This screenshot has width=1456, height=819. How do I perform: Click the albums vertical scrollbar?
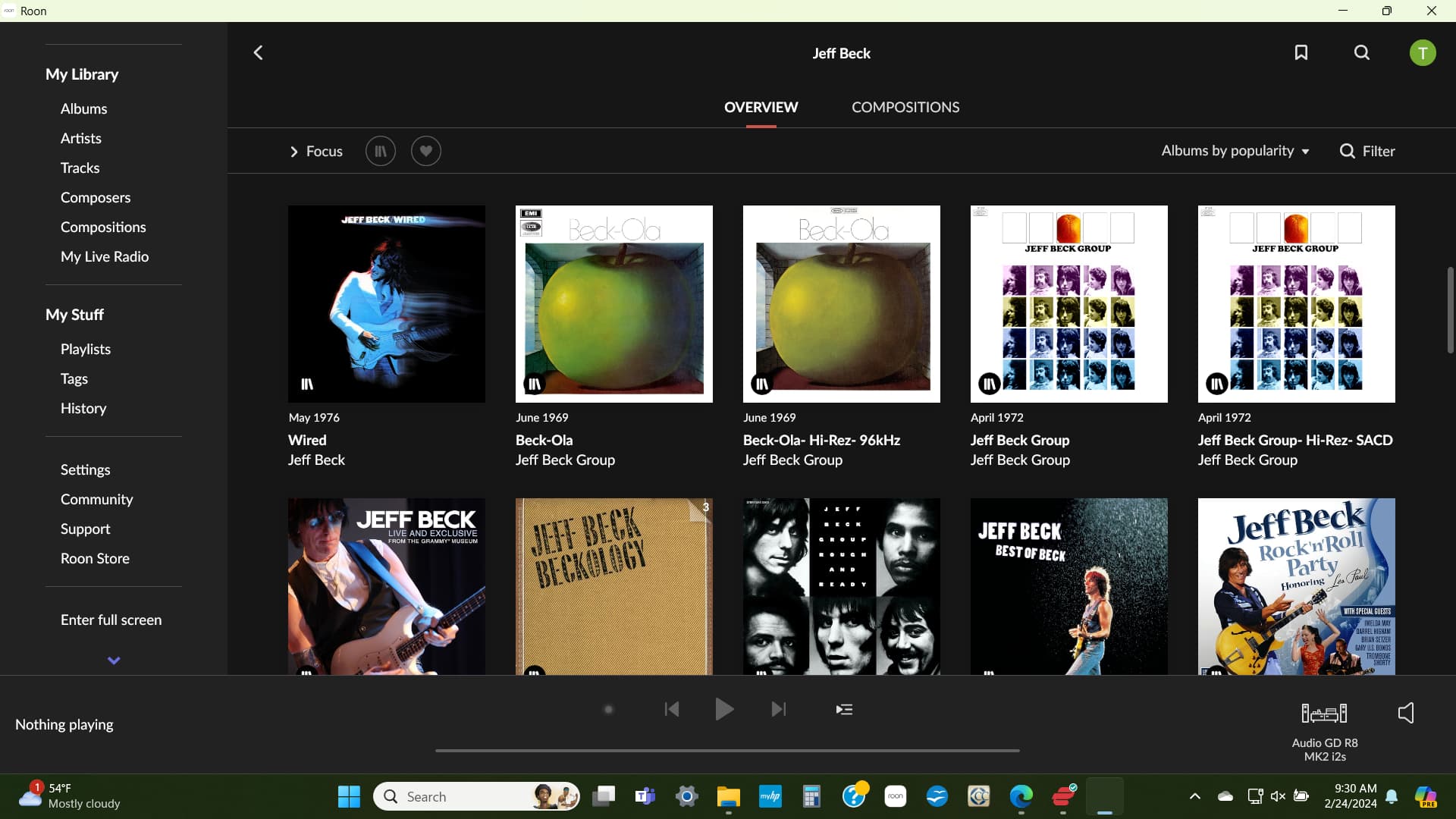click(x=1450, y=309)
